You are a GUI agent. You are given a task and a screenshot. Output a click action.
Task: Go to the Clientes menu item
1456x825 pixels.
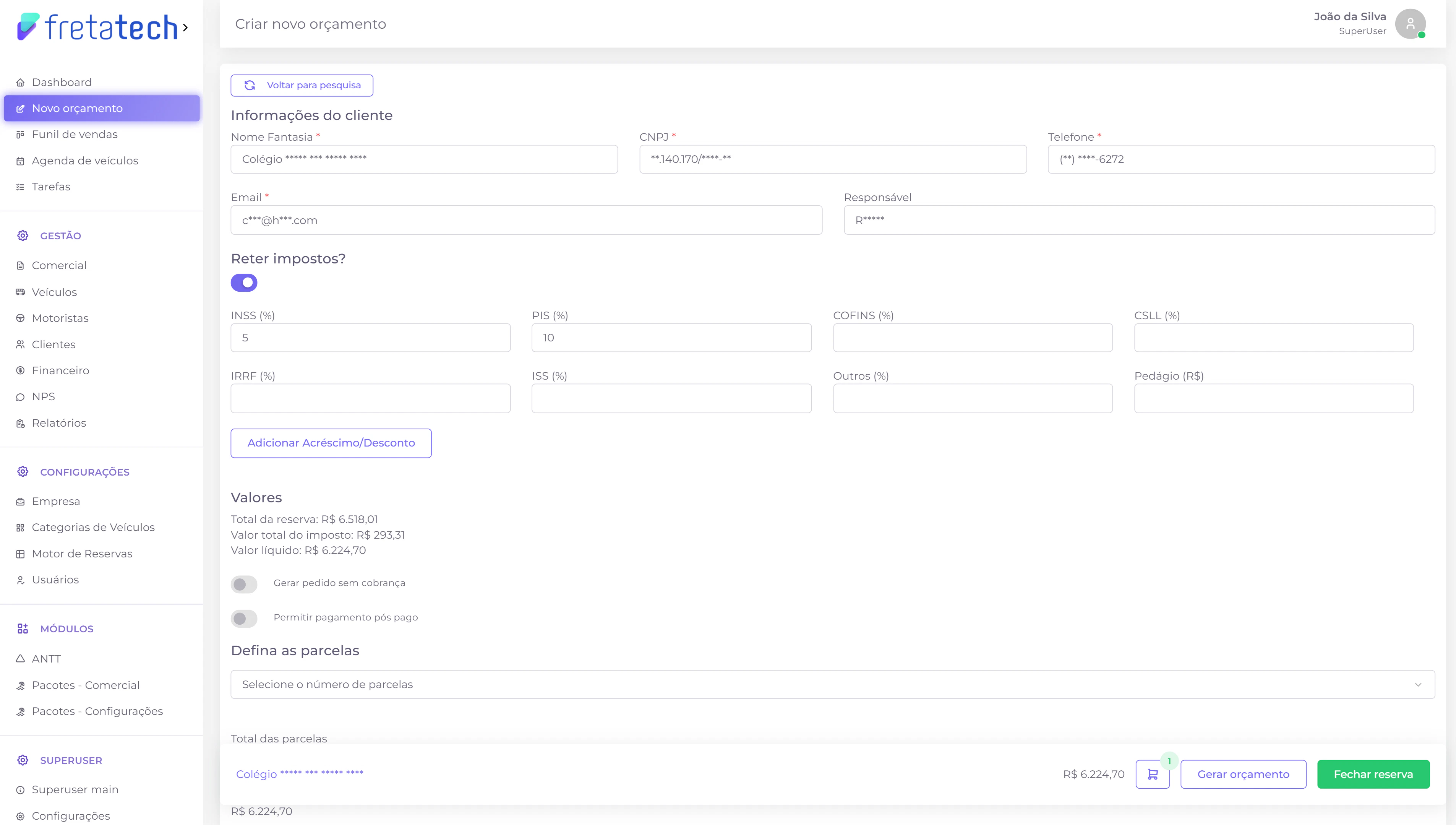pos(53,344)
